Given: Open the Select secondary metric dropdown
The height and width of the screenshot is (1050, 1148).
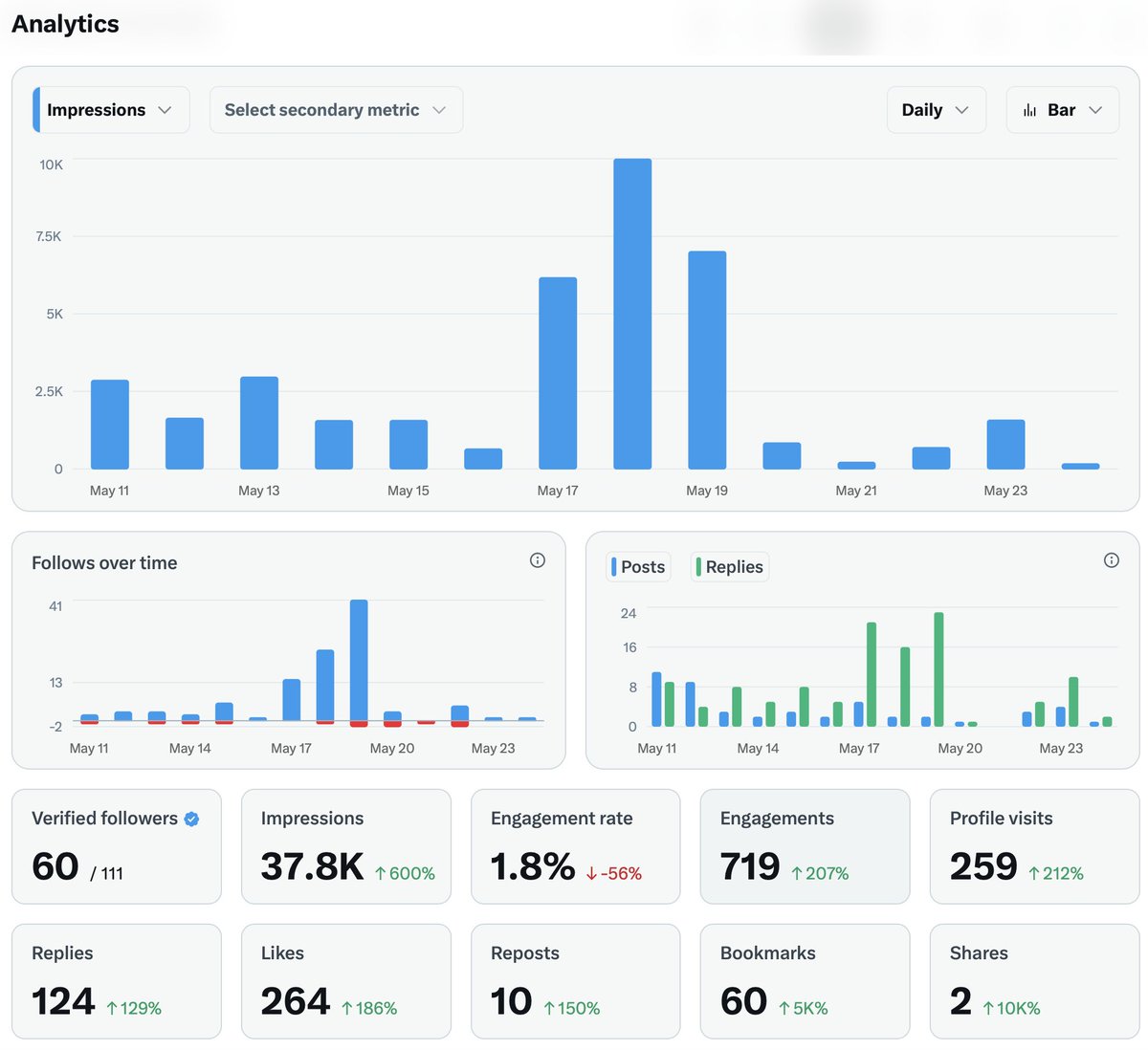Looking at the screenshot, I should (x=336, y=110).
